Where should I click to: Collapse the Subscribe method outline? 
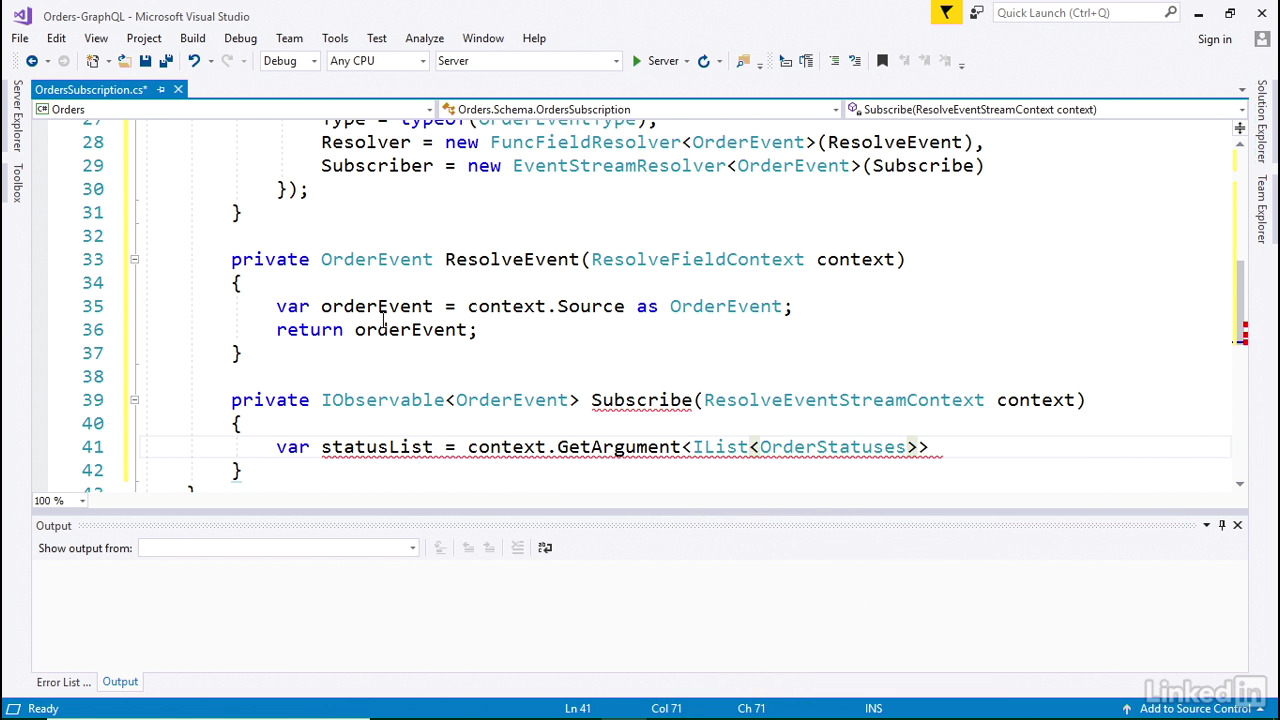tap(134, 400)
